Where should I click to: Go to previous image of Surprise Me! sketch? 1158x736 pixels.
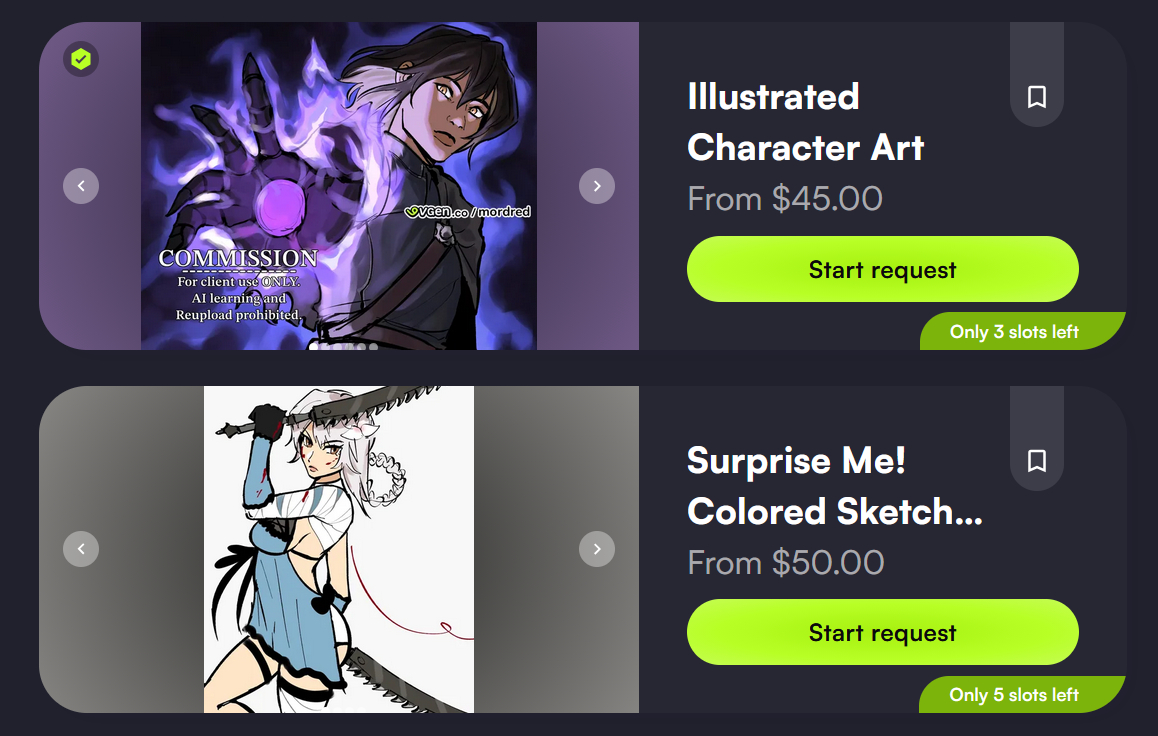(x=81, y=549)
